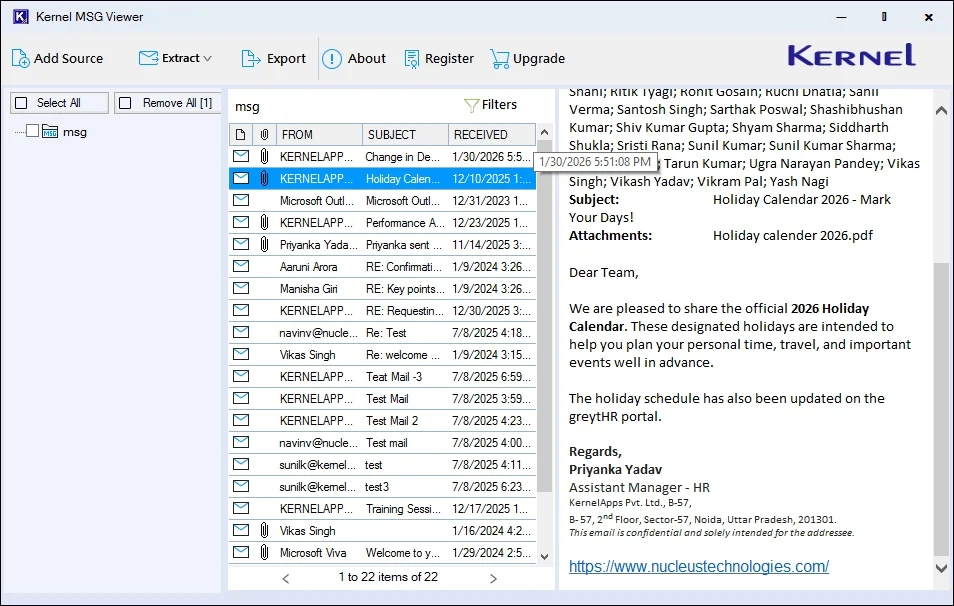Click the Add Source toolbar icon
This screenshot has width=954, height=606.
point(21,58)
